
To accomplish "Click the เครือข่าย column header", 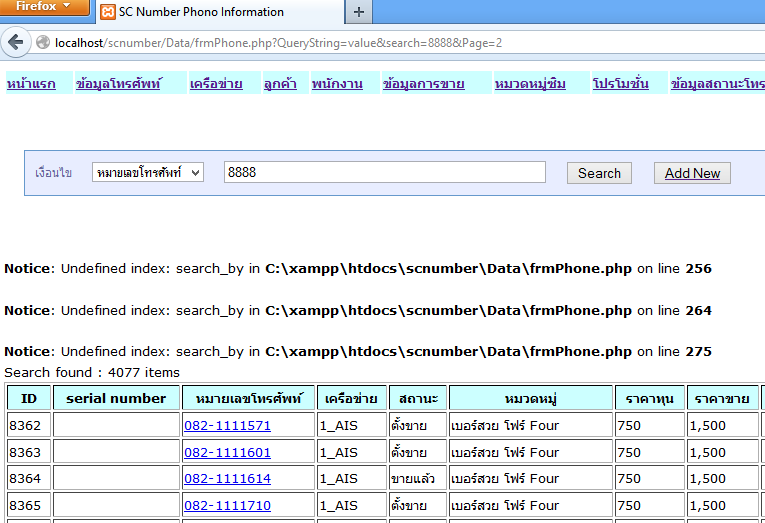I will (x=351, y=399).
